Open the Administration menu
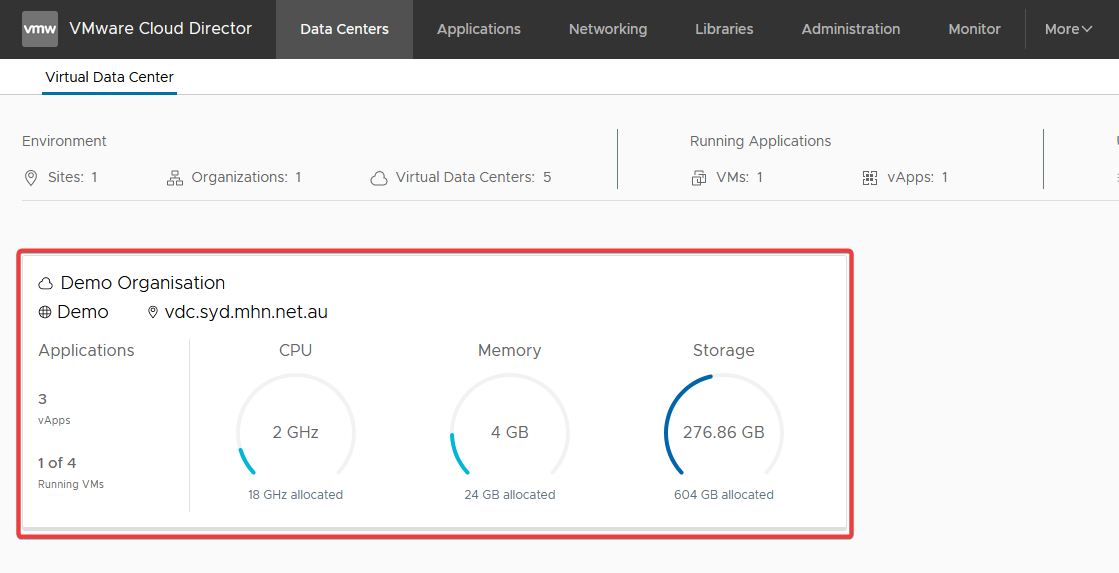This screenshot has width=1119, height=573. pos(850,29)
